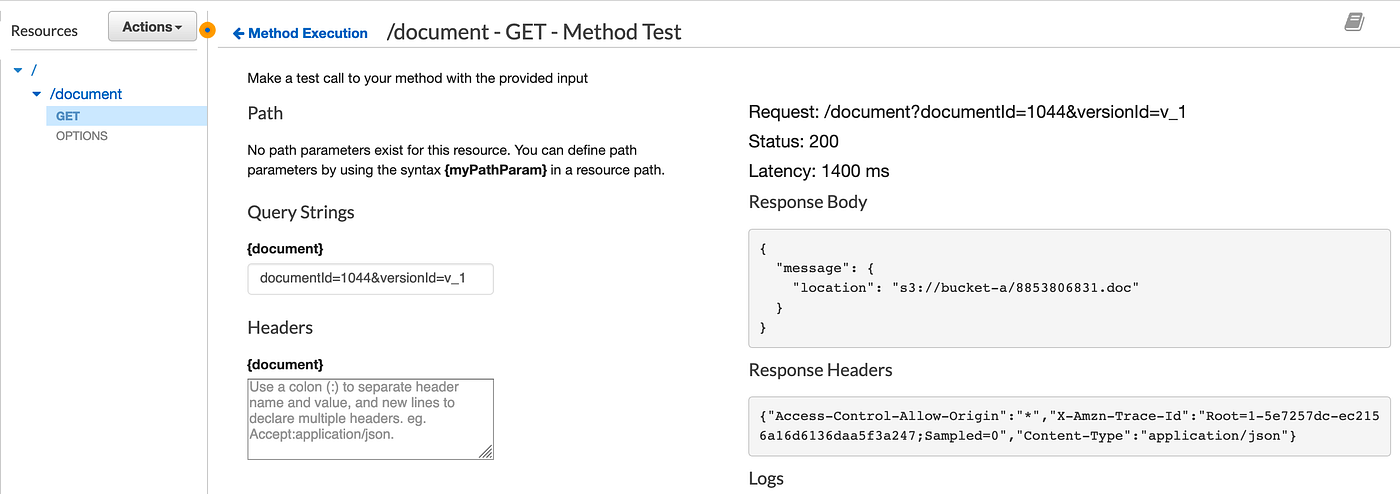The height and width of the screenshot is (494, 1400).
Task: Select the OPTIONS method in resource tree
Action: tap(82, 136)
